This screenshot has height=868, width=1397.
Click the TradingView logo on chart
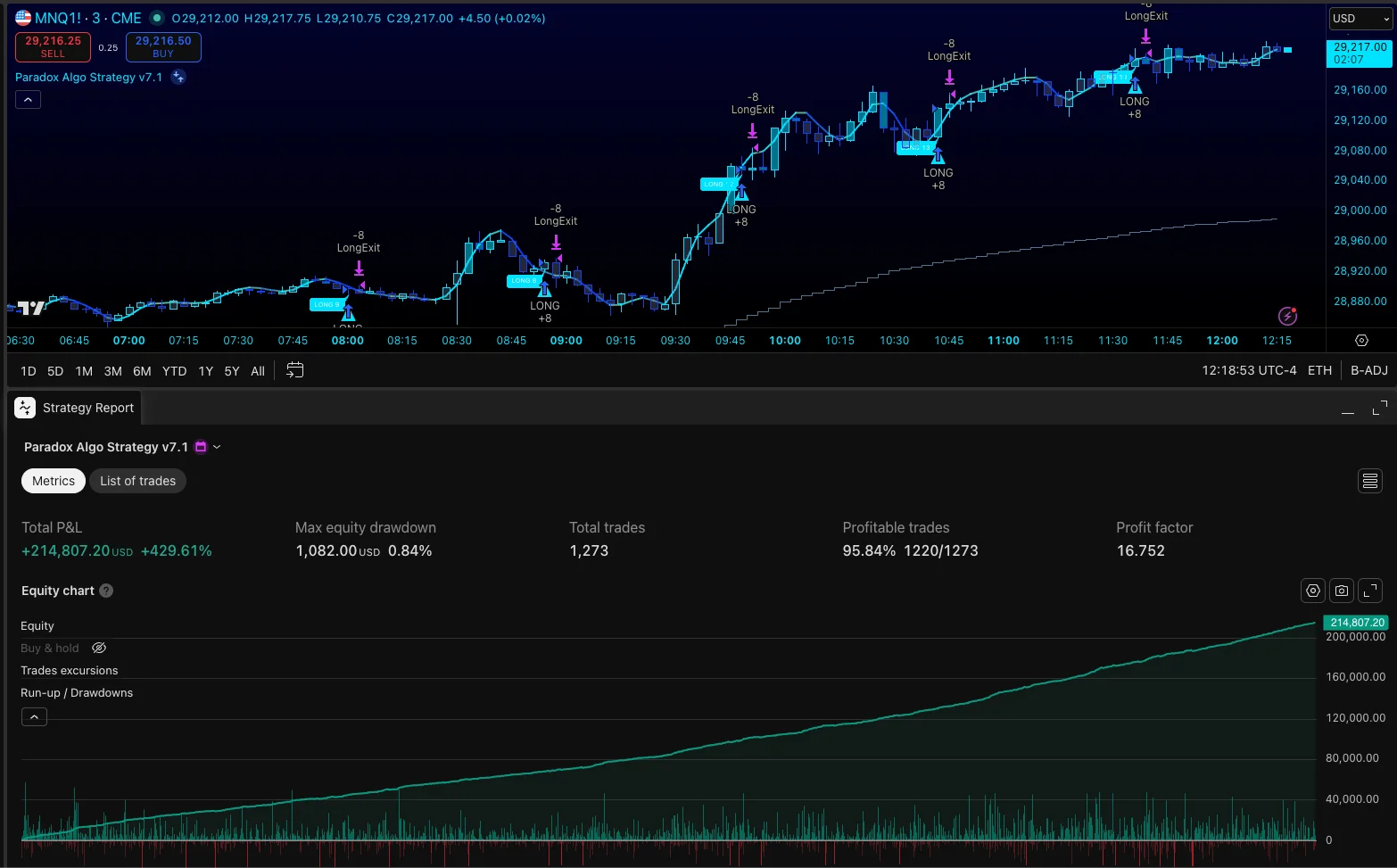[x=31, y=308]
